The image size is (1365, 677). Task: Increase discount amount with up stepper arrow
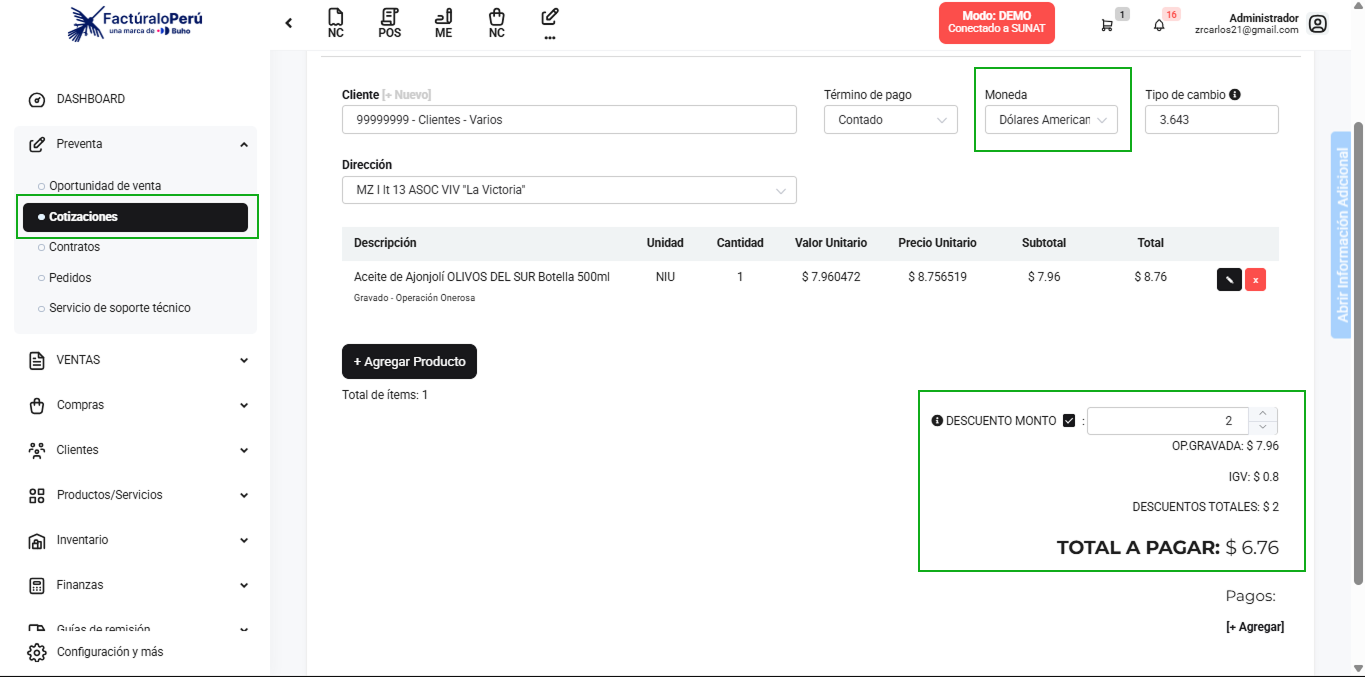pos(1263,414)
